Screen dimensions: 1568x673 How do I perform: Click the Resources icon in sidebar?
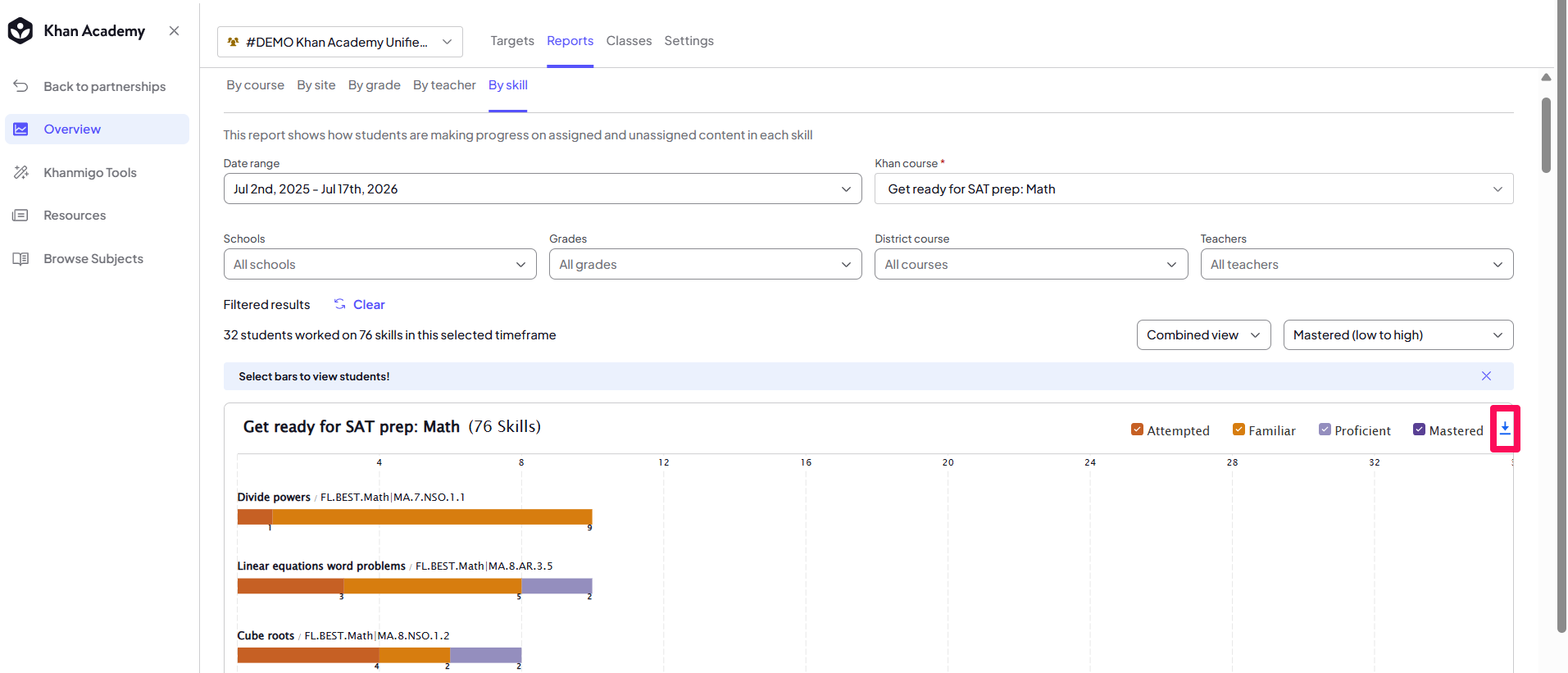coord(21,216)
